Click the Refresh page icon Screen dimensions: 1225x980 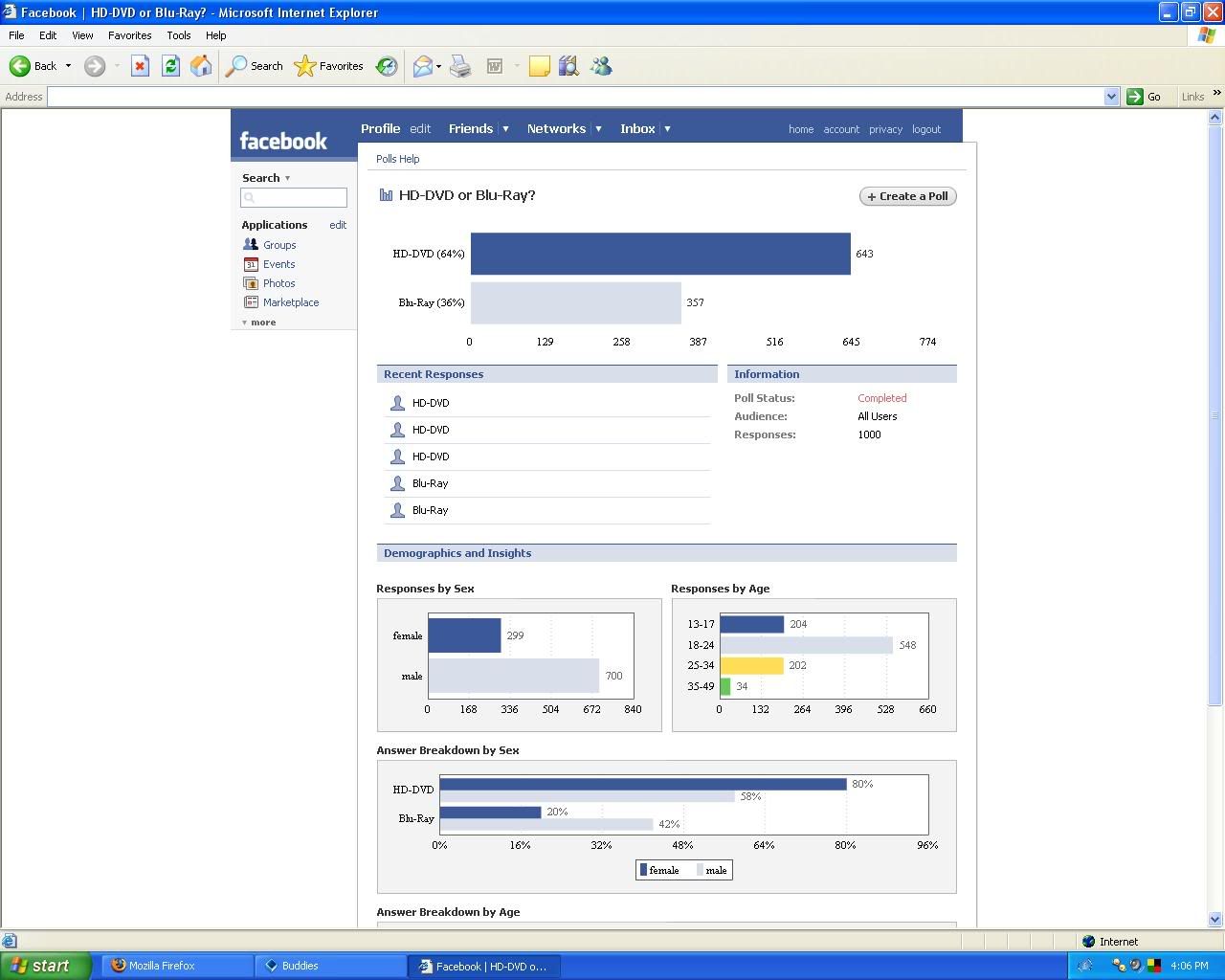click(x=170, y=66)
